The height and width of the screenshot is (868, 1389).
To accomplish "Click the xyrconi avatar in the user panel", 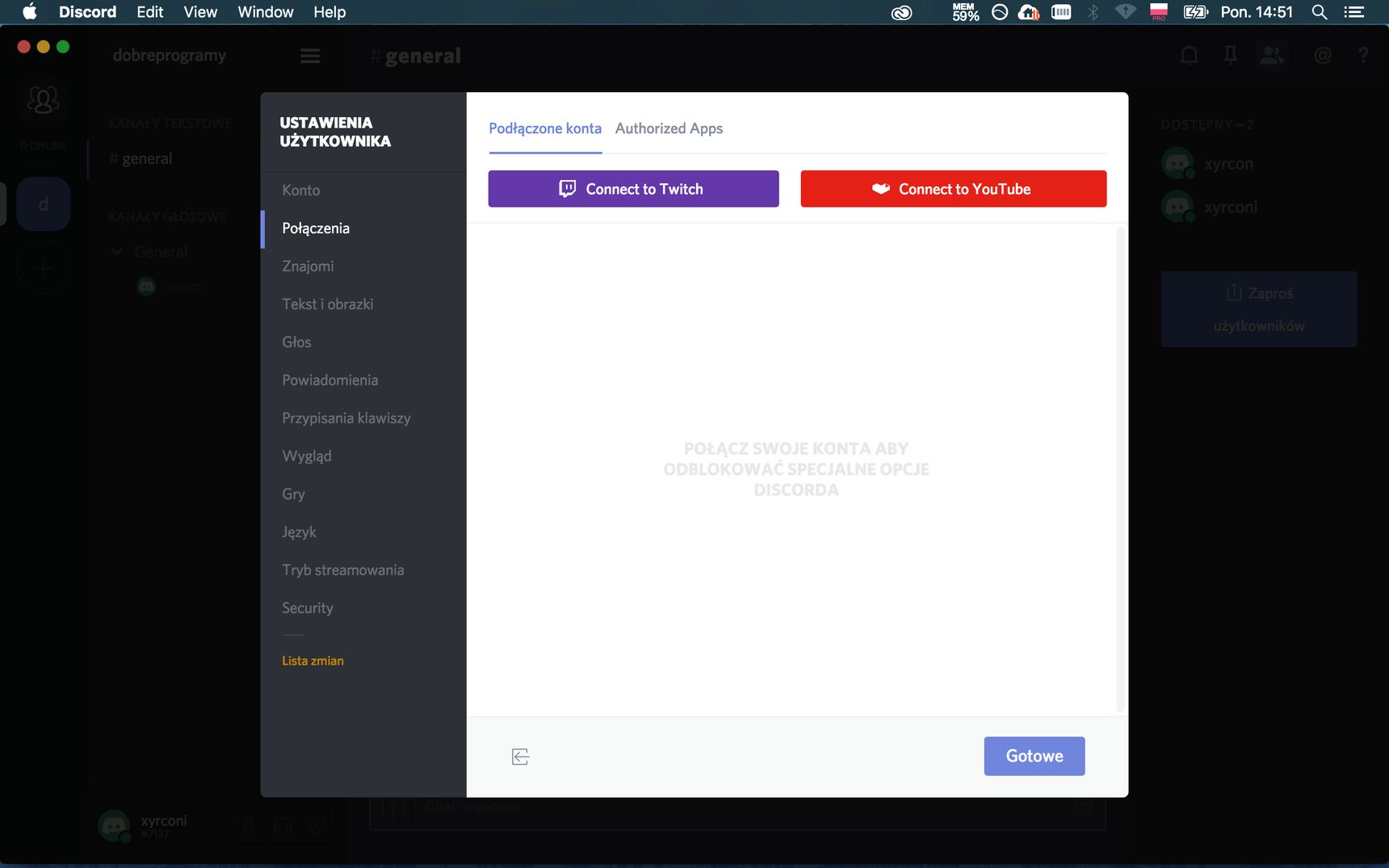I will (x=114, y=826).
